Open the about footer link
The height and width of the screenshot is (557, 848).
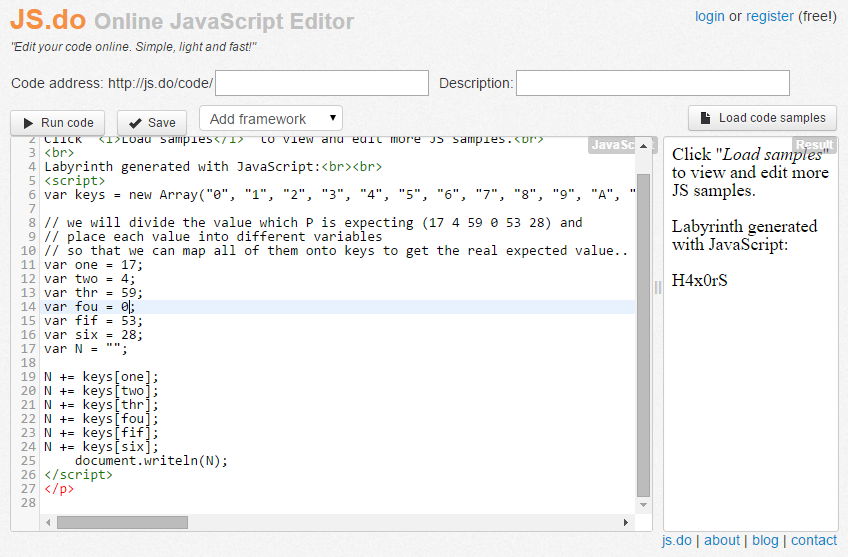(x=721, y=540)
